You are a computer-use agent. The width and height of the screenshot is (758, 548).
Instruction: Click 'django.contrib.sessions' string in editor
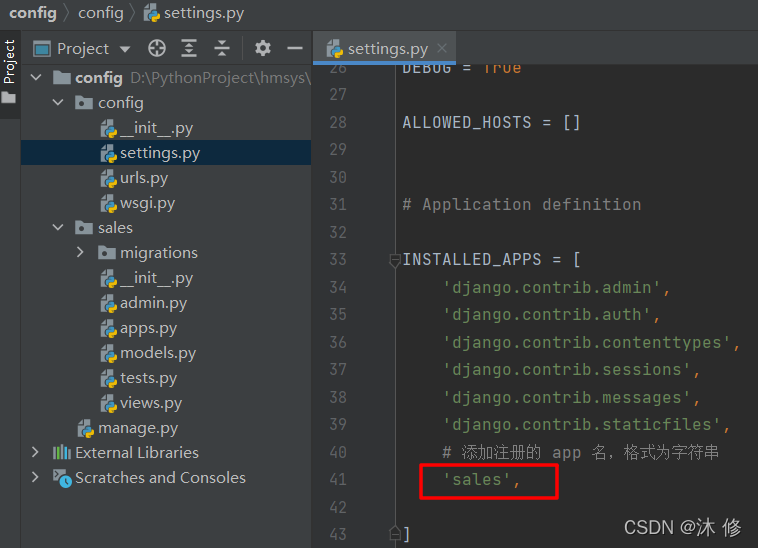(567, 370)
